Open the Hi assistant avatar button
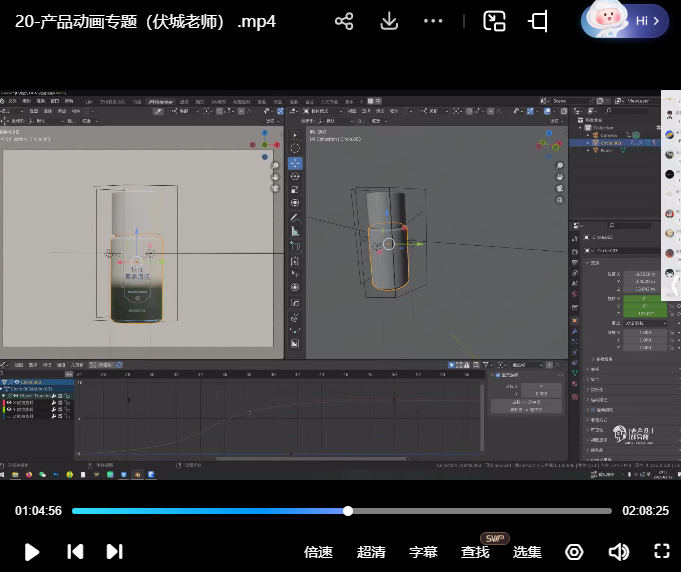The image size is (681, 572). tap(624, 21)
